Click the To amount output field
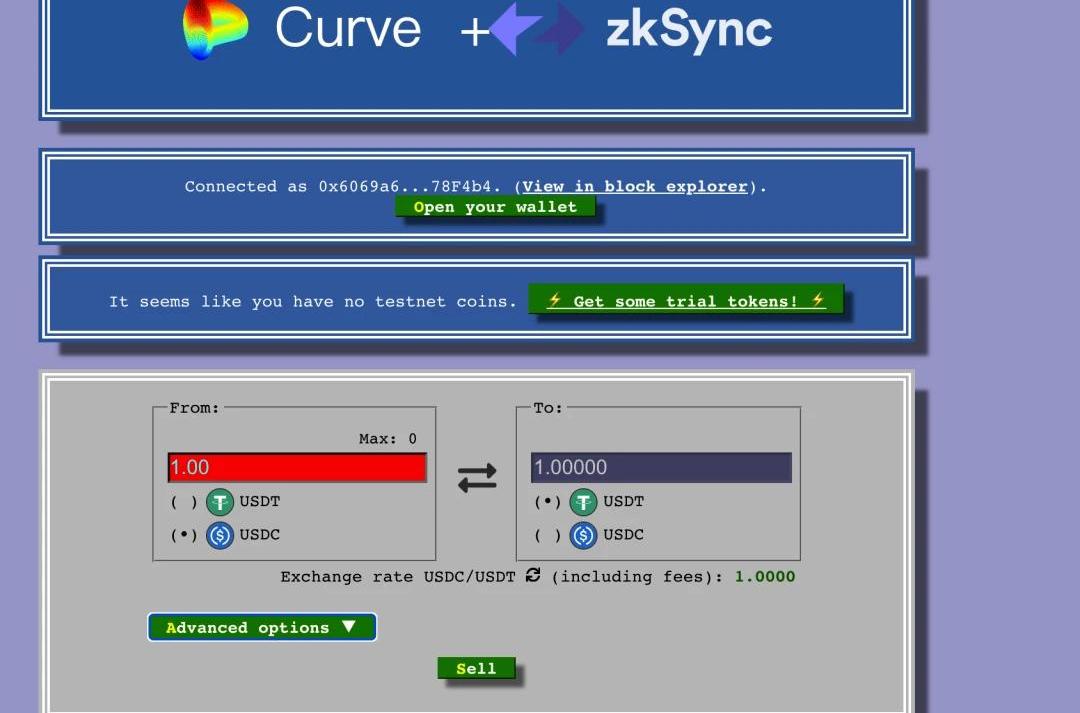1080x713 pixels. pos(661,467)
